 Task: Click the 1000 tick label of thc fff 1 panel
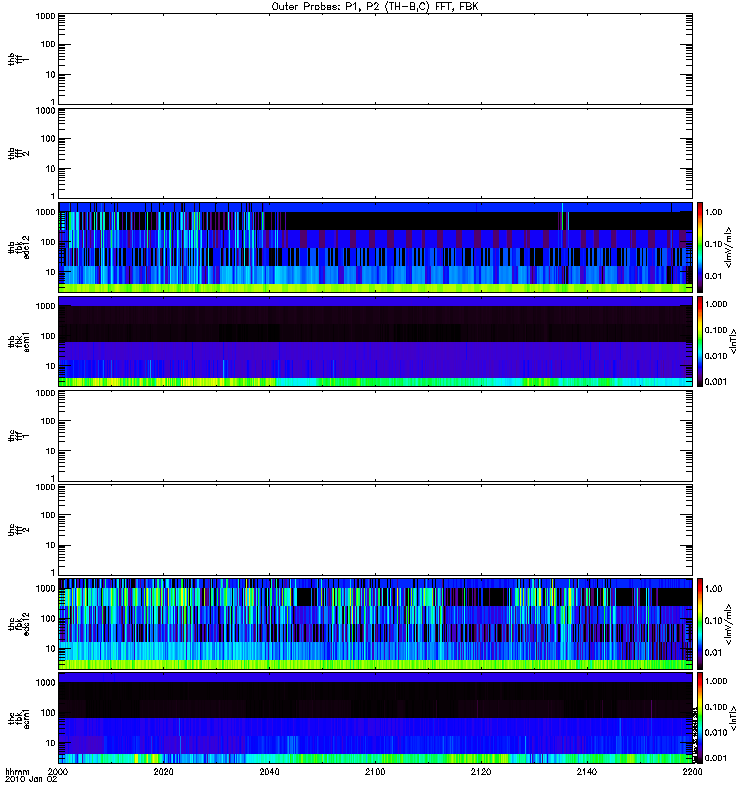point(45,393)
